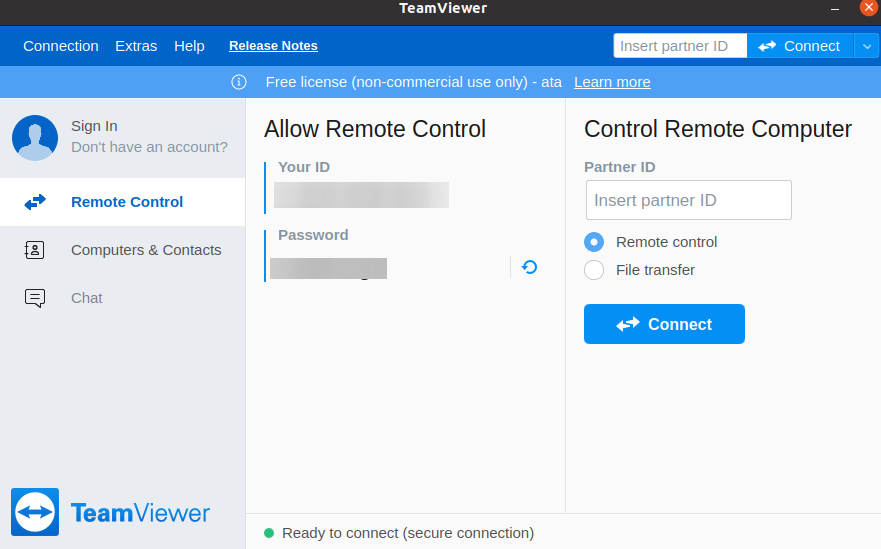
Task: Click the TeamViewer logo icon
Action: coord(35,512)
